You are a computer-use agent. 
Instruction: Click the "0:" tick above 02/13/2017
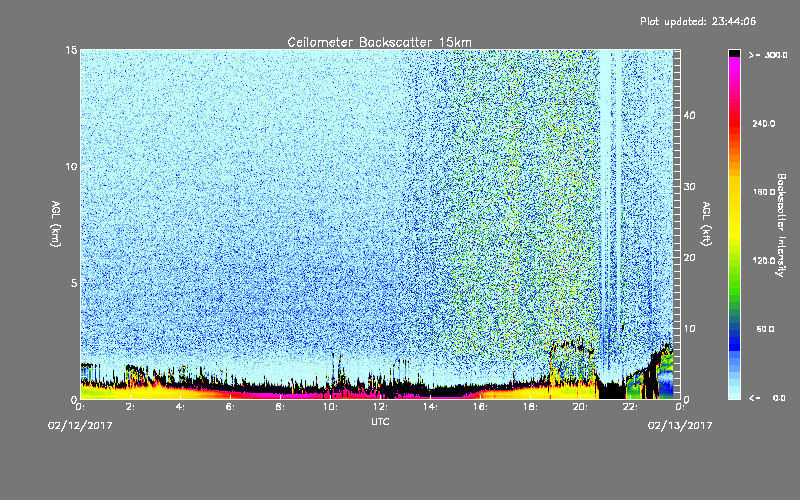click(x=680, y=407)
